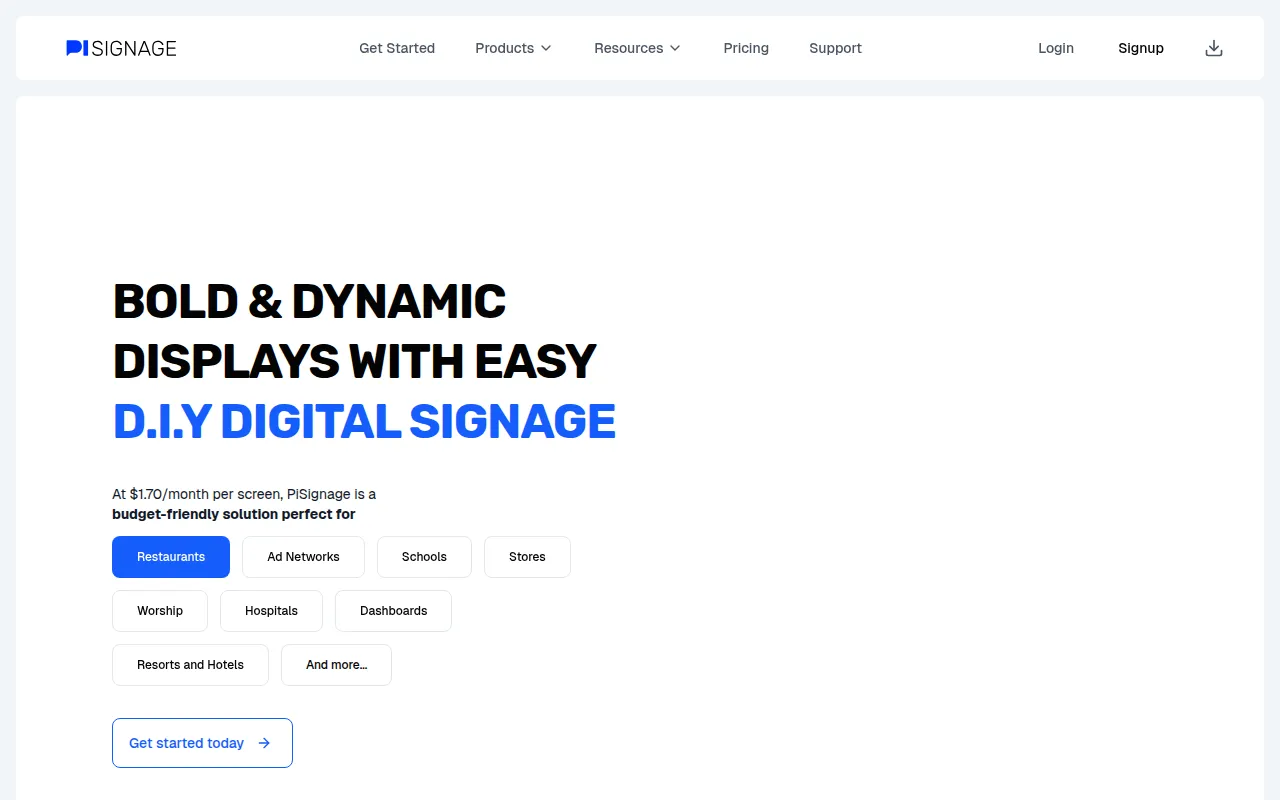Click the download icon in header

click(1214, 48)
